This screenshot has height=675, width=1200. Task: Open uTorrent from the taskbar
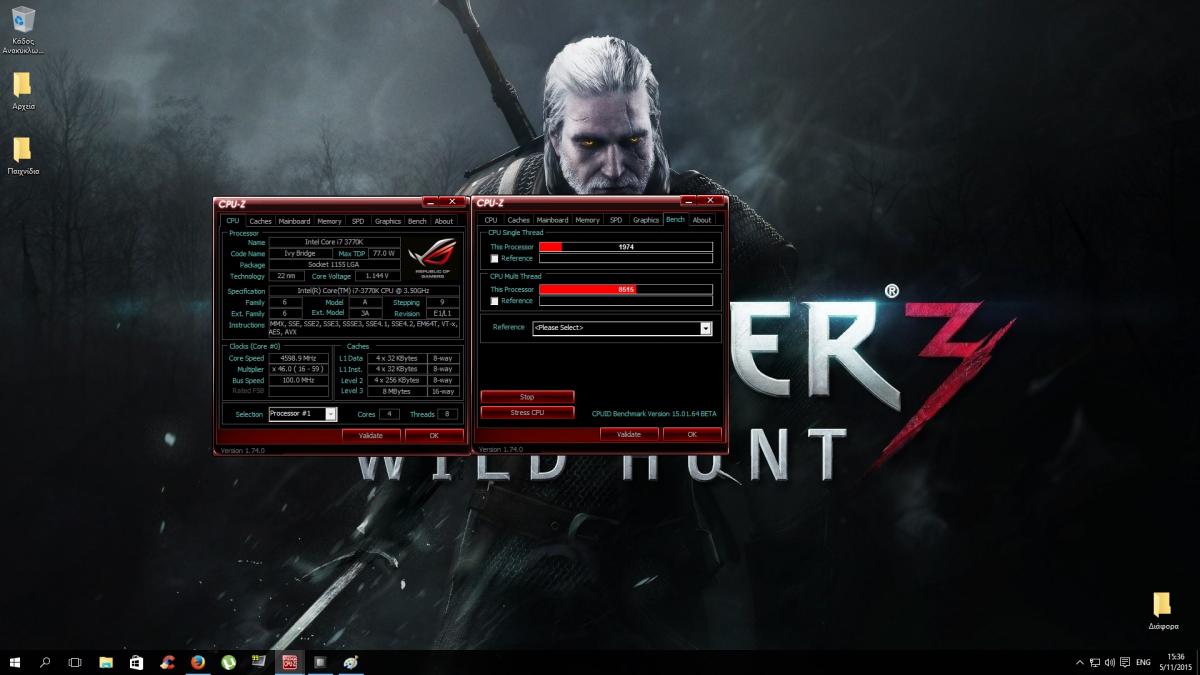pos(228,662)
